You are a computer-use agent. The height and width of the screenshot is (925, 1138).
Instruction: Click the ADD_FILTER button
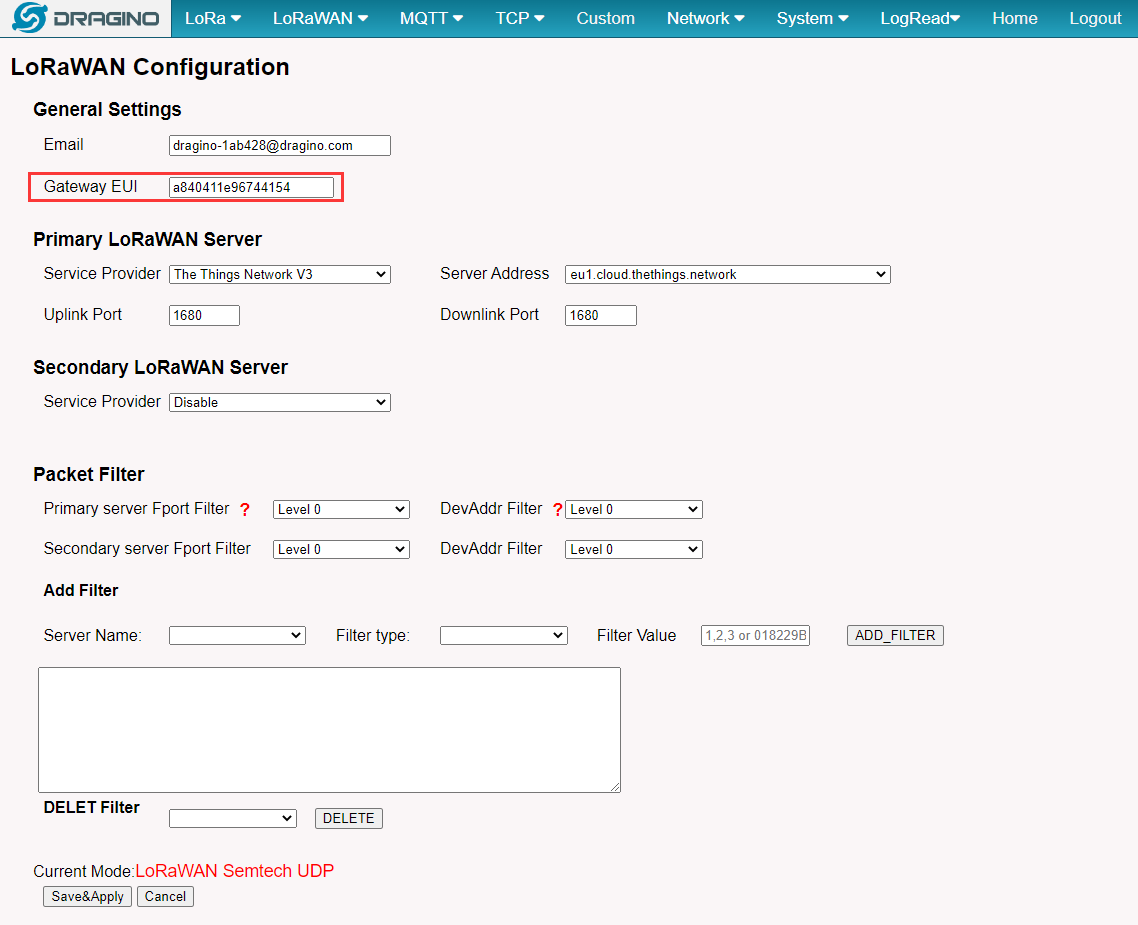pos(895,636)
